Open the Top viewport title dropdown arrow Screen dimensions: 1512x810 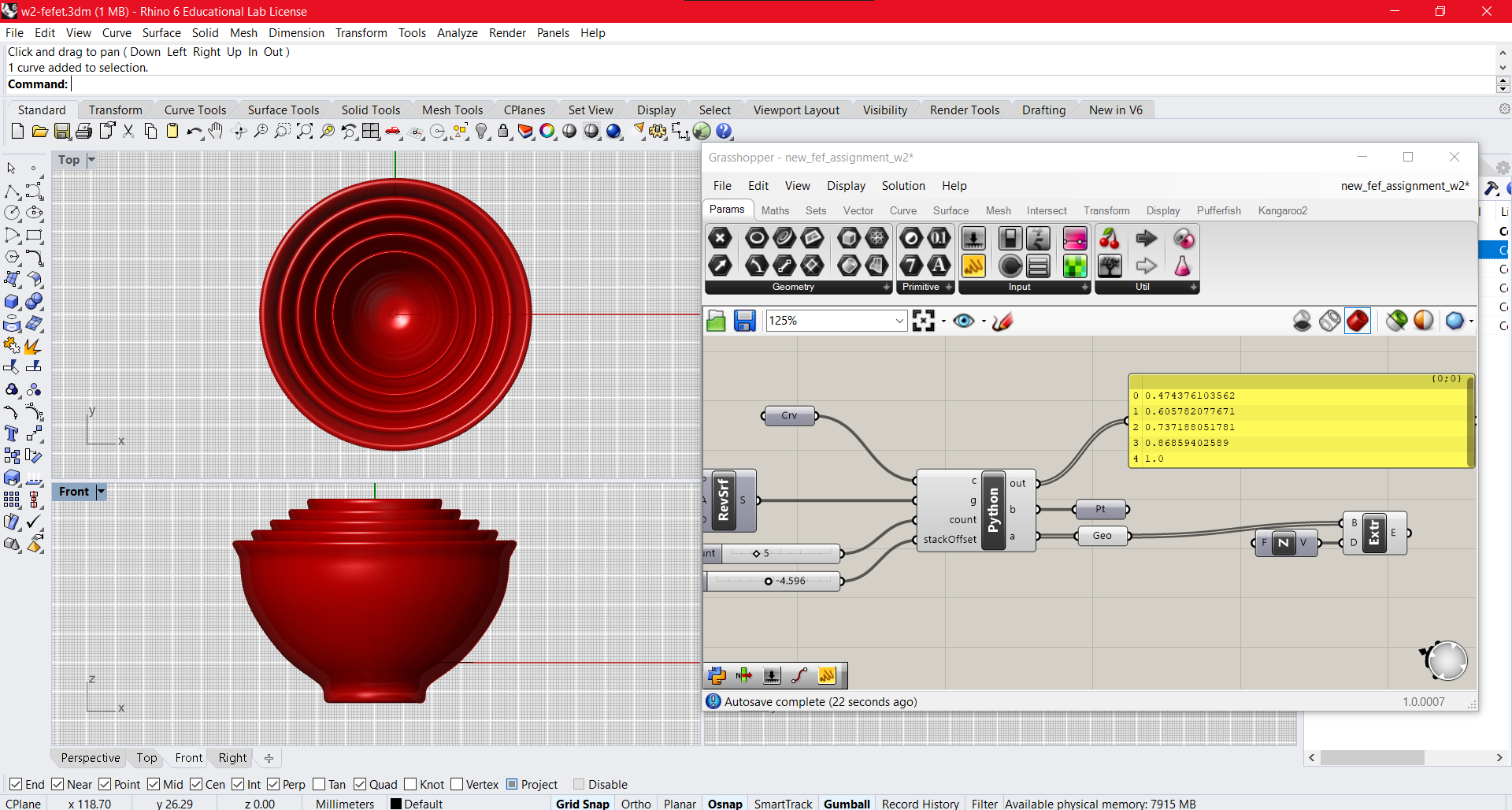click(x=91, y=160)
